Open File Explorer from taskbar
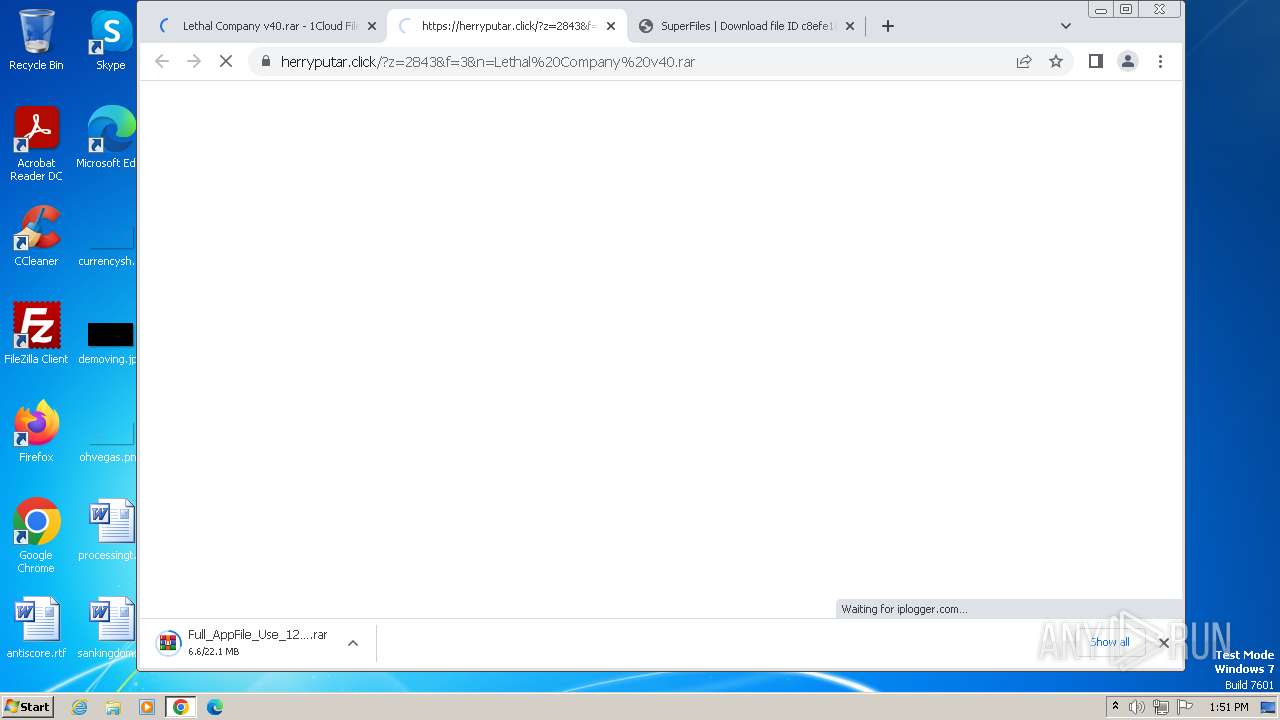This screenshot has height=720, width=1280. [113, 707]
